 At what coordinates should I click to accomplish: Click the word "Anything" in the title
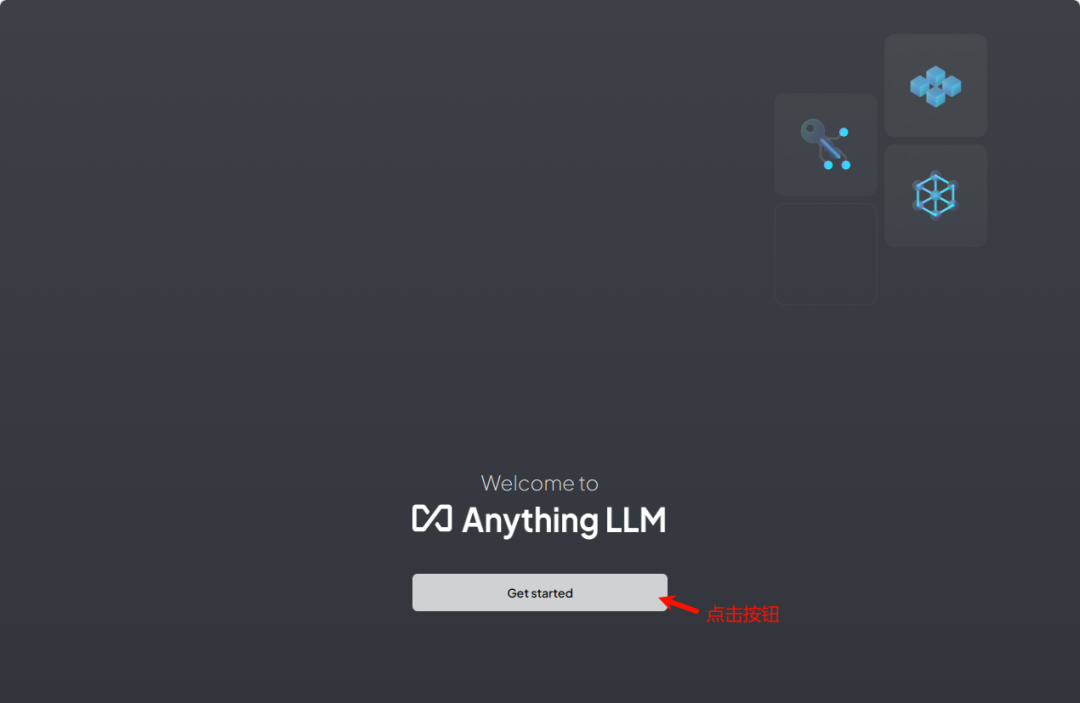[530, 521]
